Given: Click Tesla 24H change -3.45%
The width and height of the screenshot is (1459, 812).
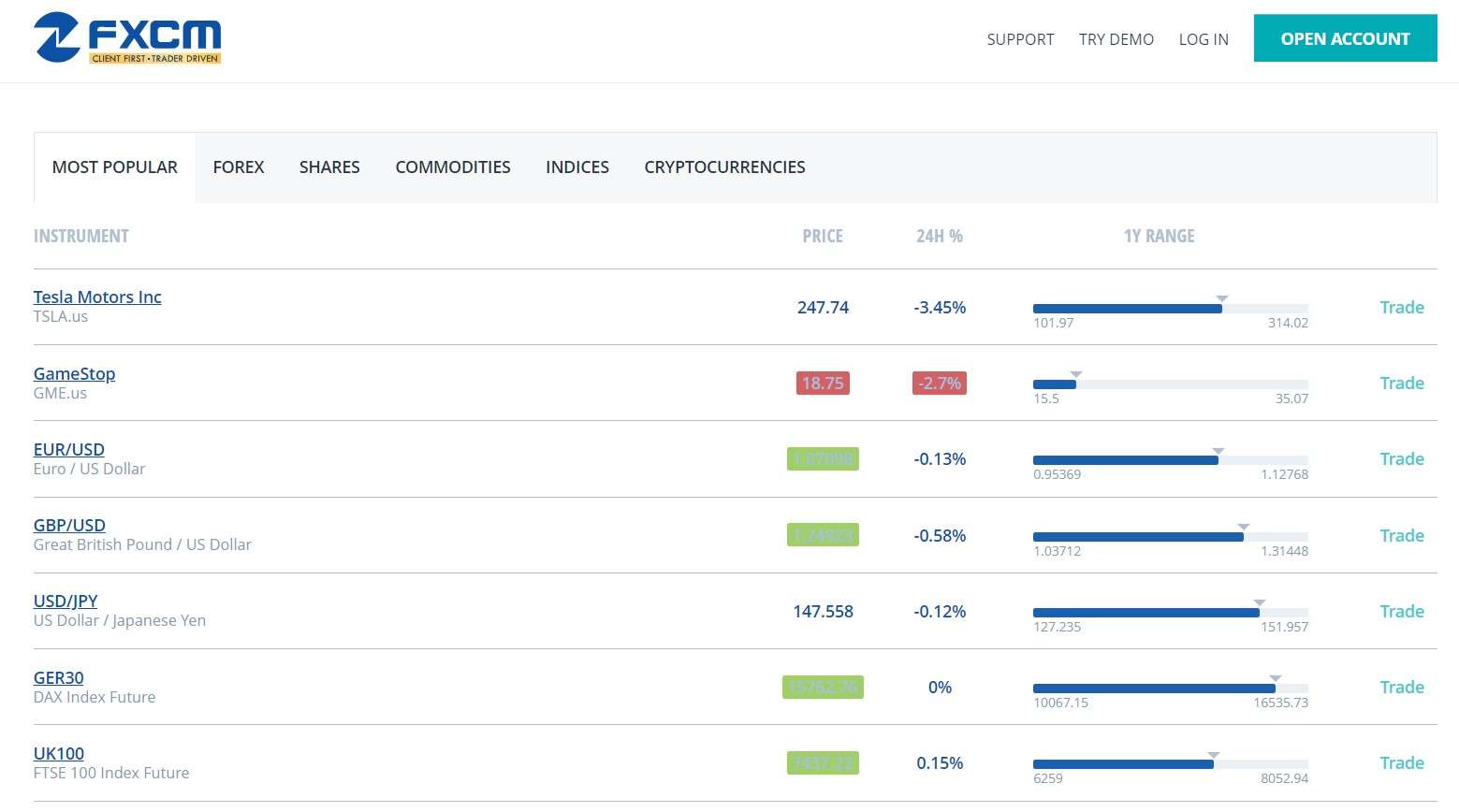Looking at the screenshot, I should (940, 307).
